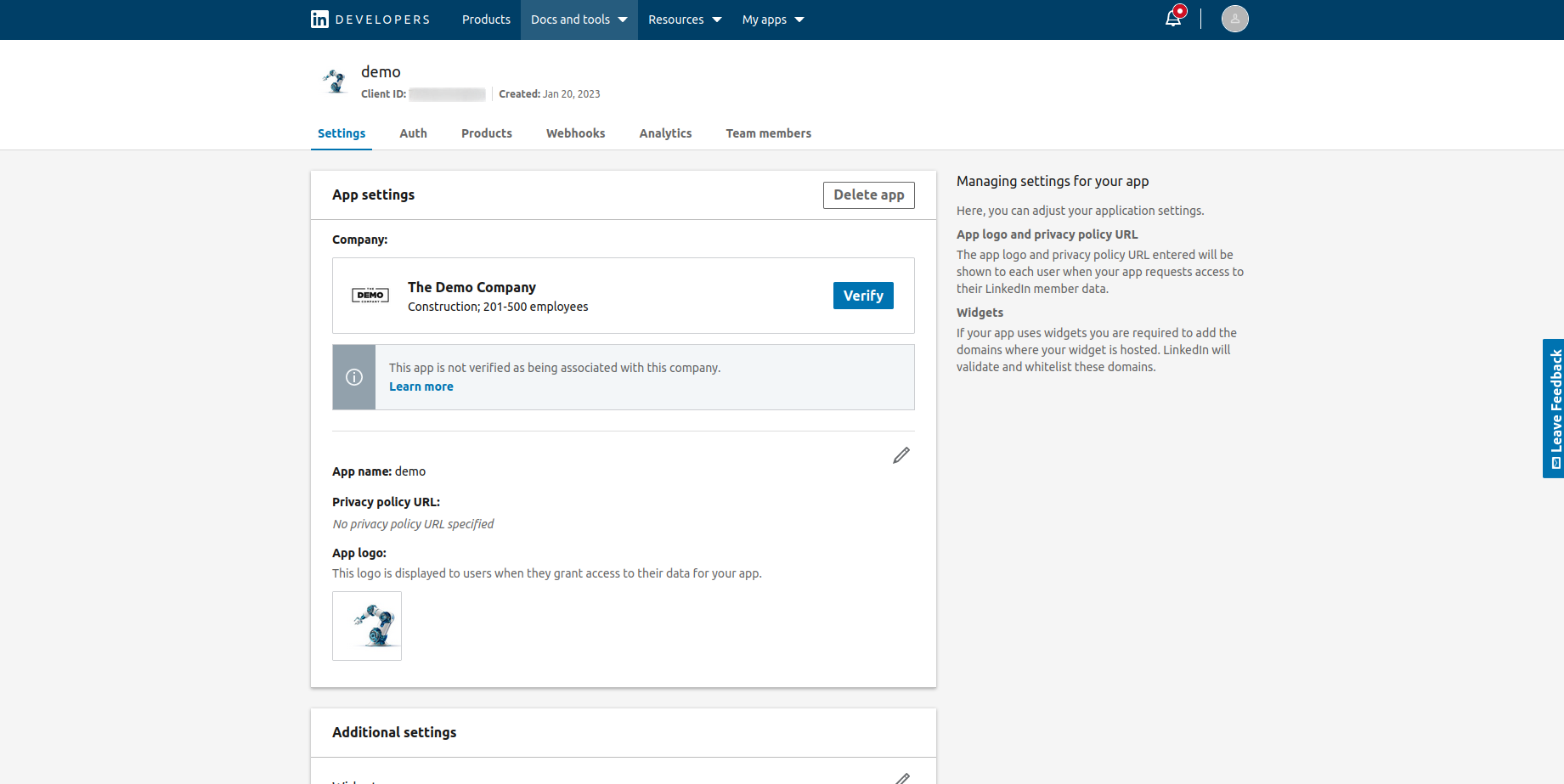This screenshot has width=1564, height=784.
Task: Click The Demo Company name
Action: (471, 287)
